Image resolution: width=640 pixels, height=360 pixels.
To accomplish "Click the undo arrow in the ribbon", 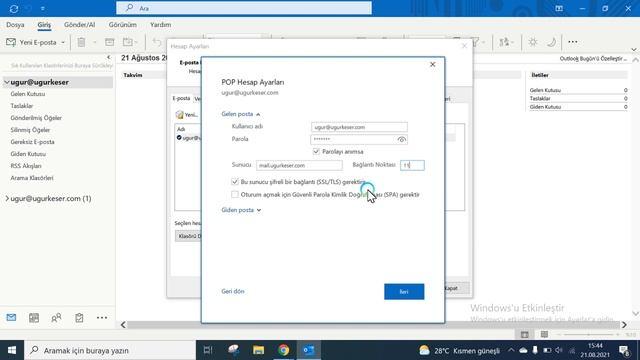I will coord(157,42).
